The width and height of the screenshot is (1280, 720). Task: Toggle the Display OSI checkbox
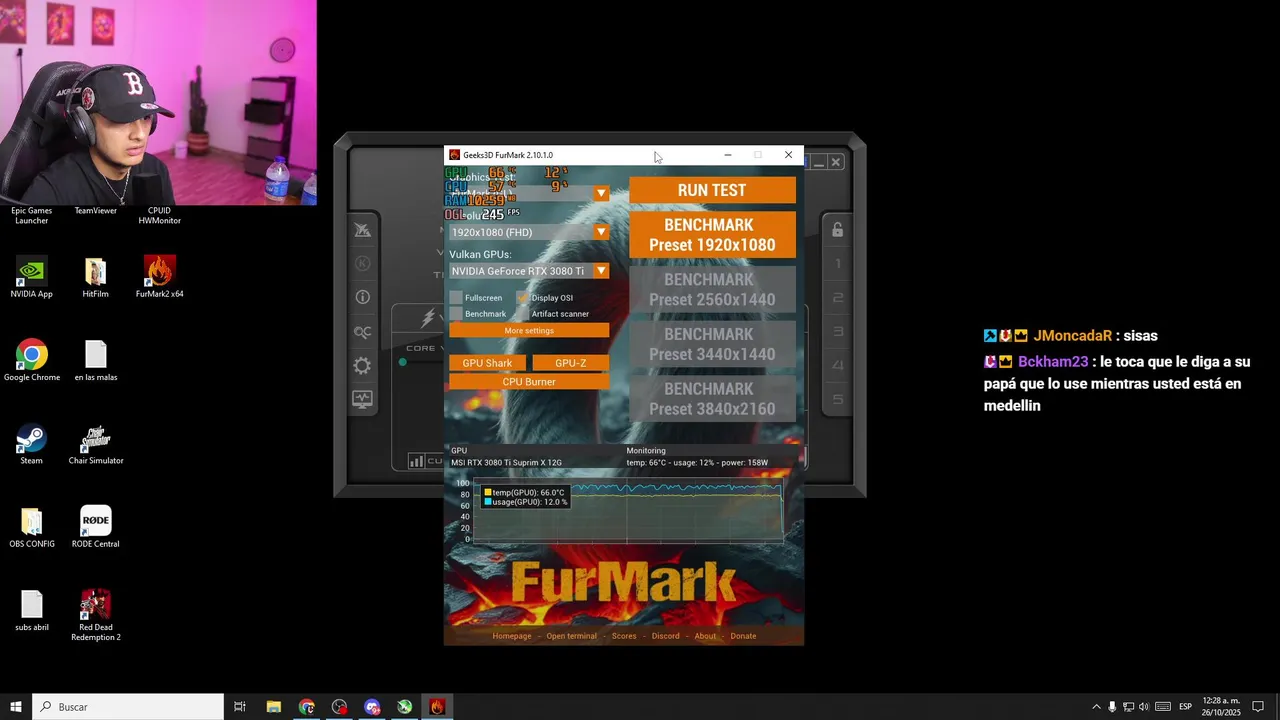tap(523, 298)
